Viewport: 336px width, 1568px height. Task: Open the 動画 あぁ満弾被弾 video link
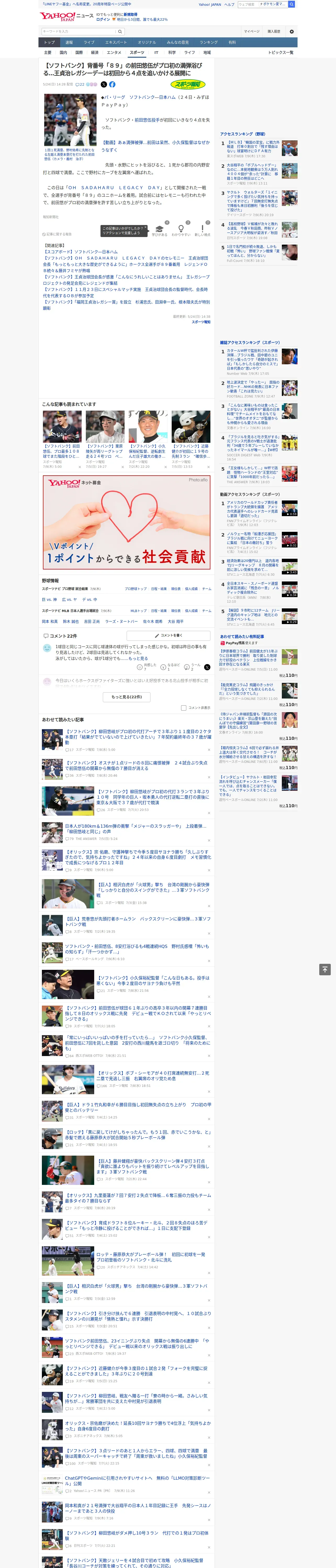tap(155, 146)
